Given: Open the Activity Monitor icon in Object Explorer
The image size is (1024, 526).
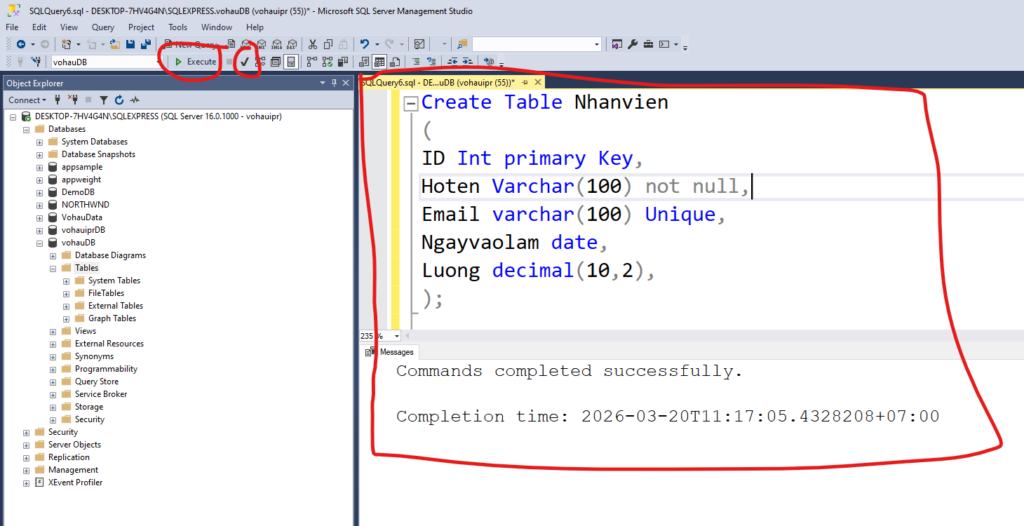Looking at the screenshot, I should click(x=134, y=100).
